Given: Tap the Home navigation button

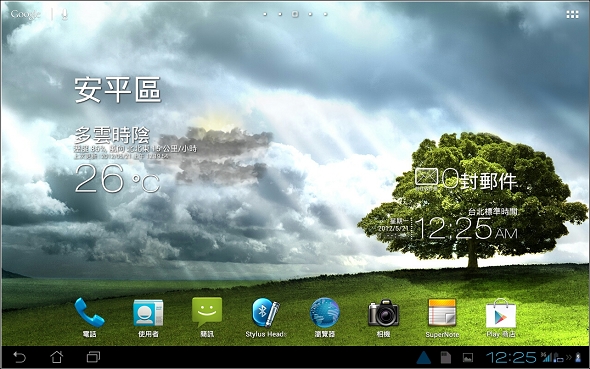Looking at the screenshot, I should (x=56, y=357).
